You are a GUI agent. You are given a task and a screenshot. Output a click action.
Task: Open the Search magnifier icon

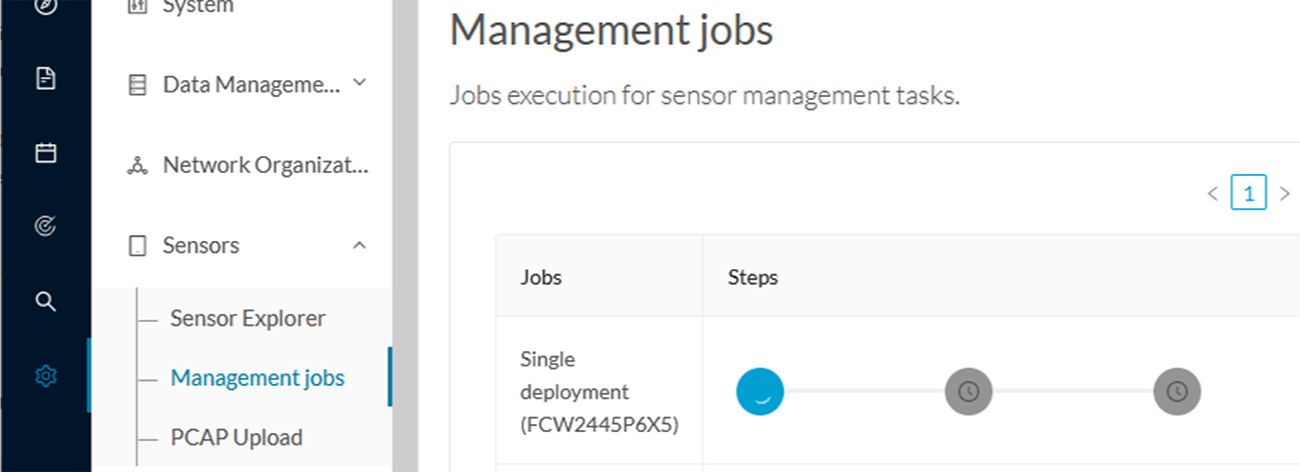45,301
